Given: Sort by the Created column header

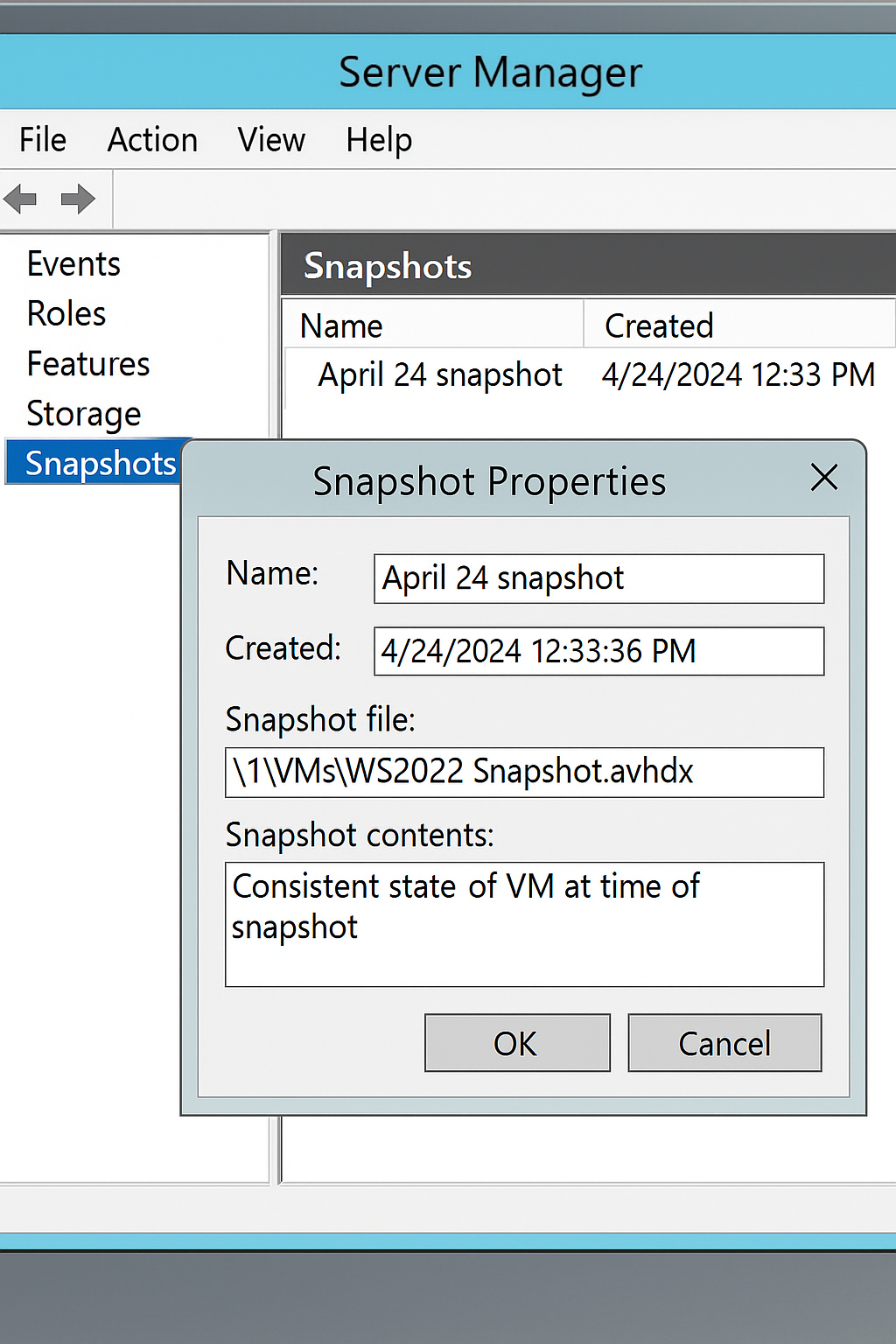Looking at the screenshot, I should click(739, 325).
